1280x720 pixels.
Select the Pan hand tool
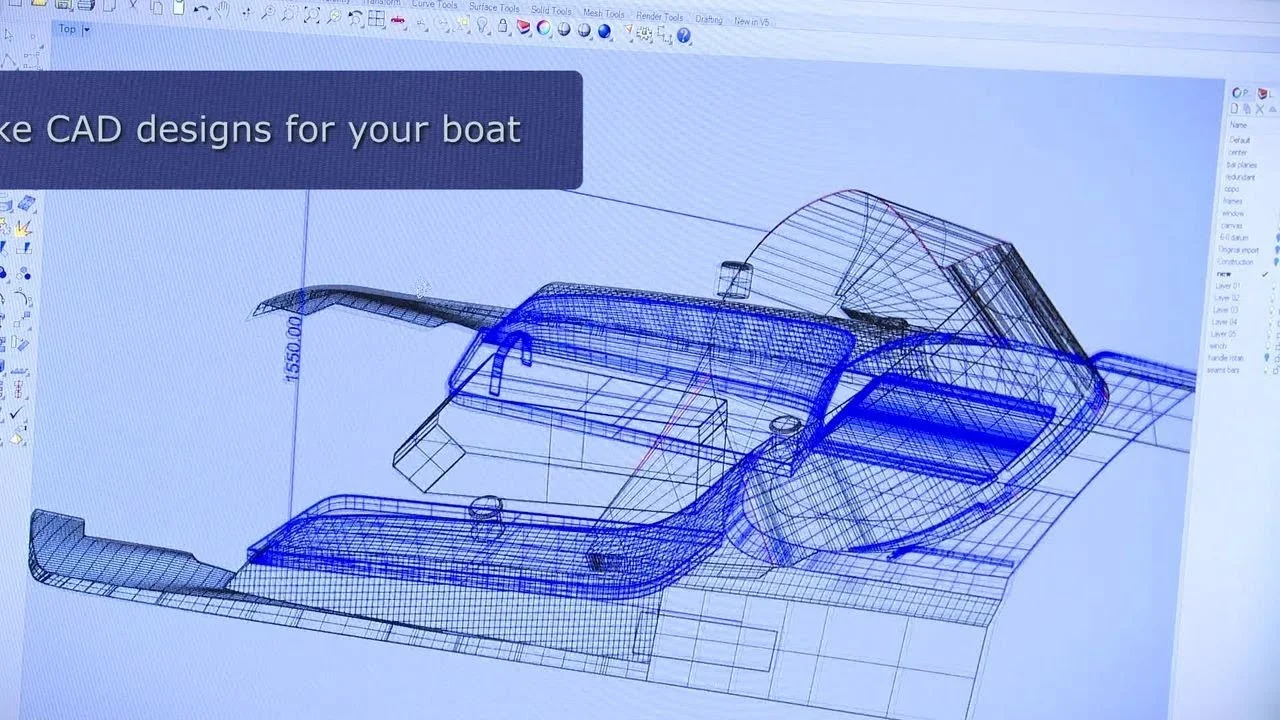point(223,10)
